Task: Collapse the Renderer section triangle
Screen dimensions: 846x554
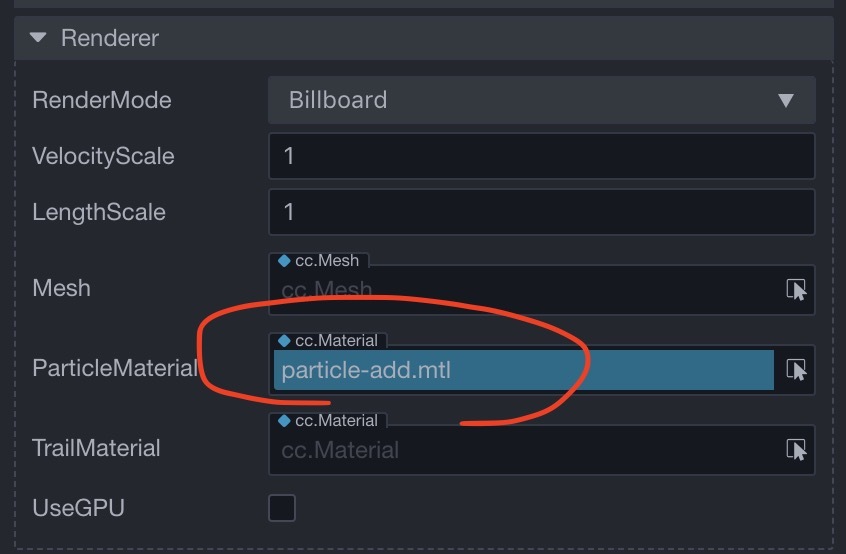Action: (38, 38)
